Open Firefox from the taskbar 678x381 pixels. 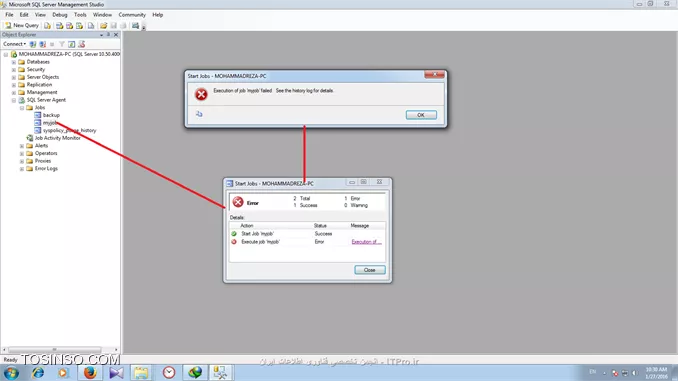pos(90,373)
